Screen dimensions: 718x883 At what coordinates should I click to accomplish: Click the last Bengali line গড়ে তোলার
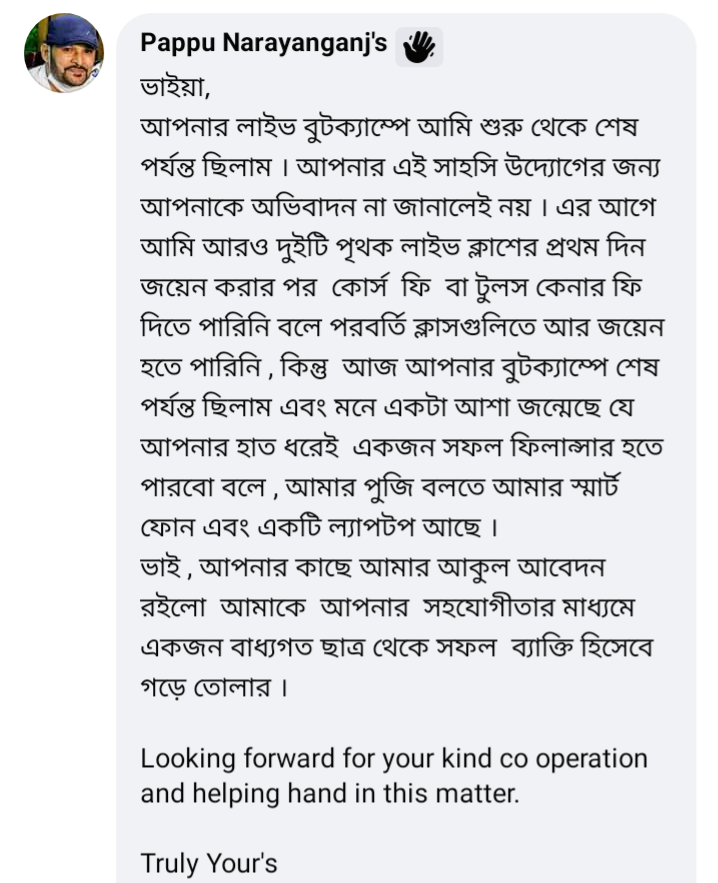[x=214, y=688]
